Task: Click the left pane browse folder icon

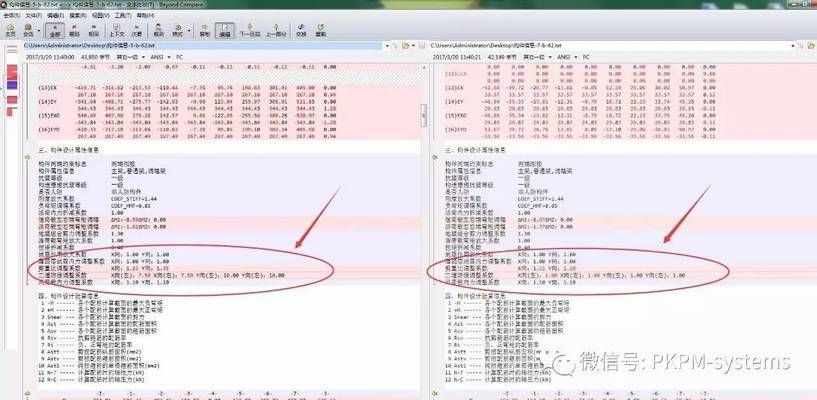Action: point(405,46)
